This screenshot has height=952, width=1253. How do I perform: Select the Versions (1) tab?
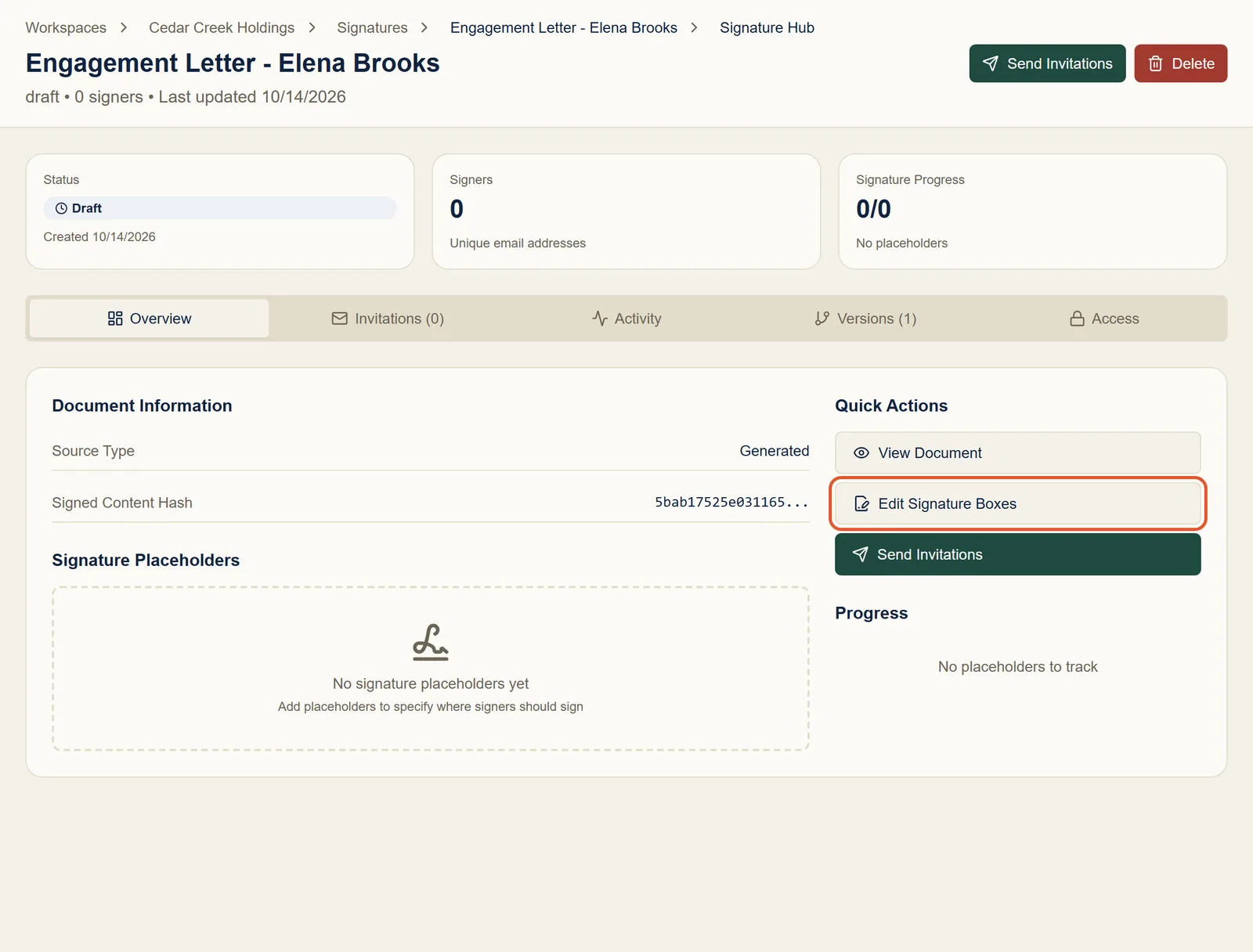click(x=865, y=319)
